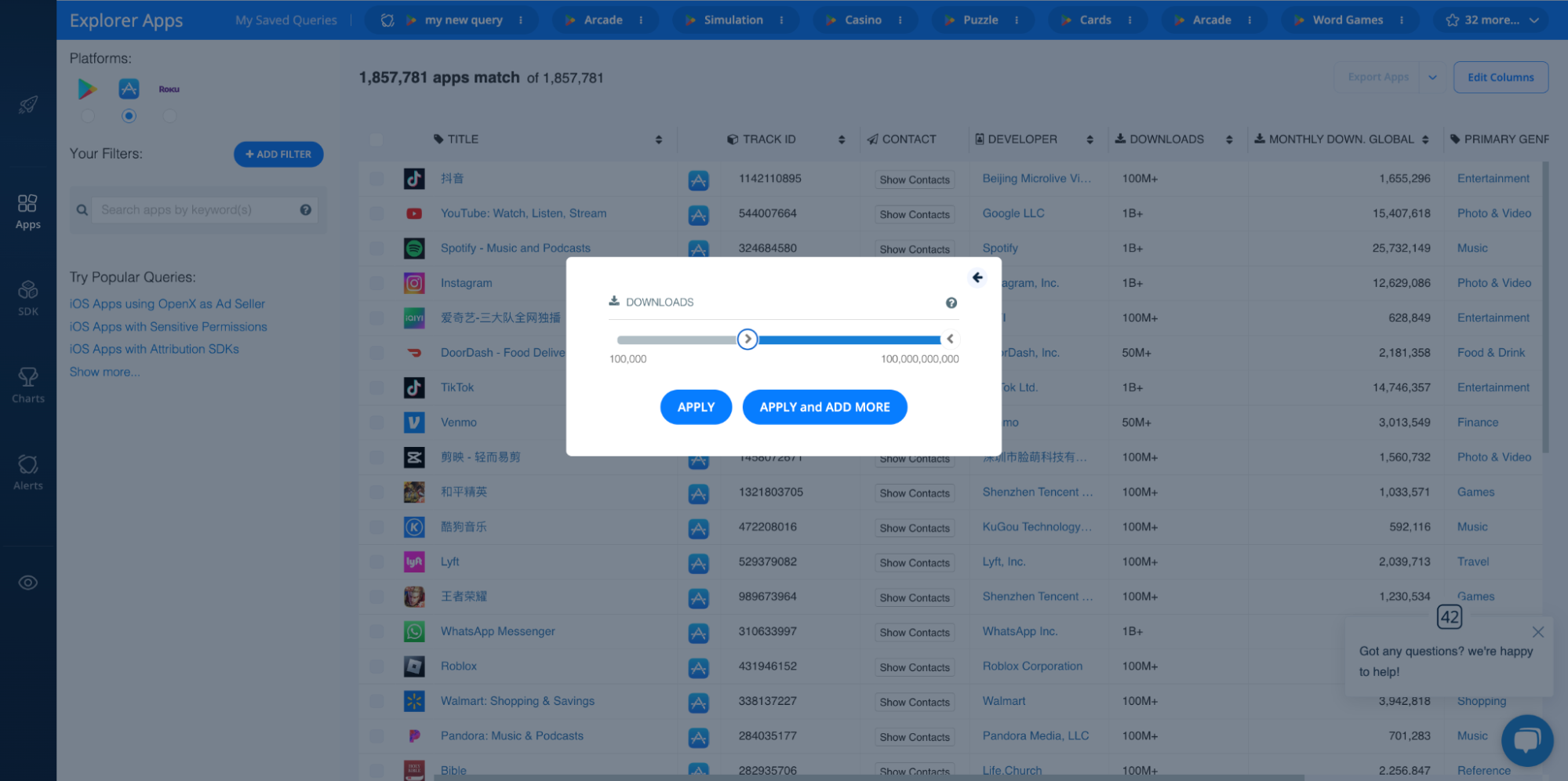Open the Charts section in the sidebar
The height and width of the screenshot is (781, 1568).
tap(28, 385)
